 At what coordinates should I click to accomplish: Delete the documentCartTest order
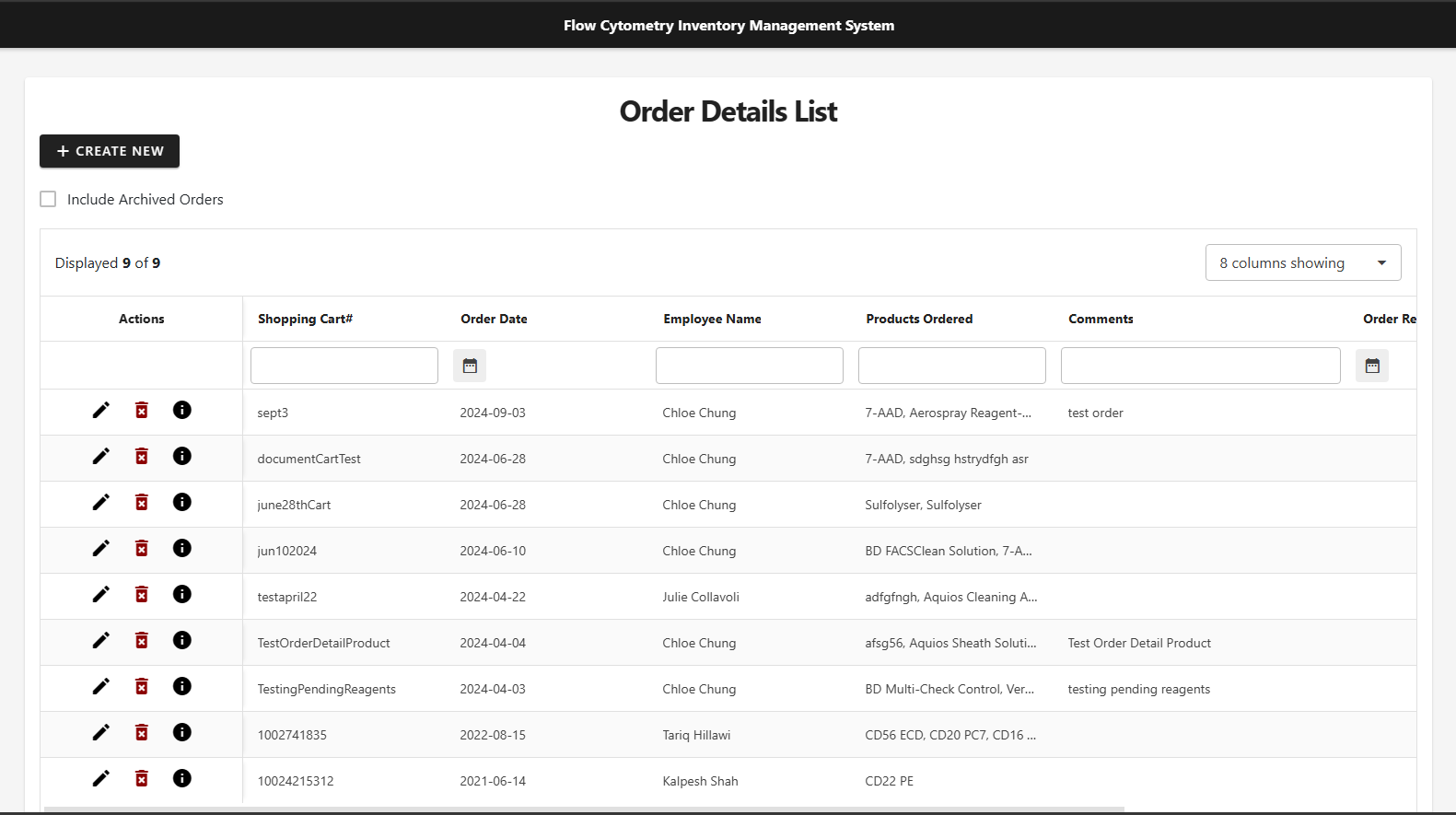pos(142,456)
